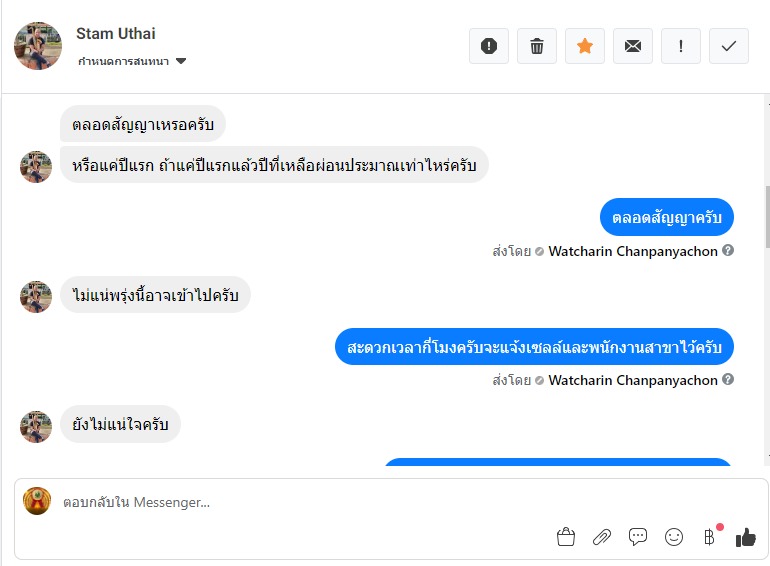Click the ตลอดสัญญาครับ sent message bubble
Viewport: 770px width, 566px height.
(667, 217)
